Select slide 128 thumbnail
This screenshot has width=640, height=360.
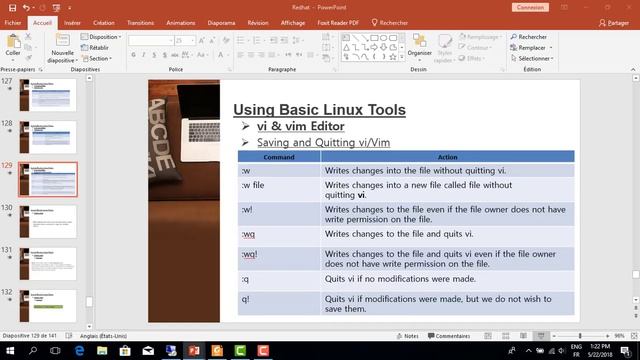(x=48, y=137)
